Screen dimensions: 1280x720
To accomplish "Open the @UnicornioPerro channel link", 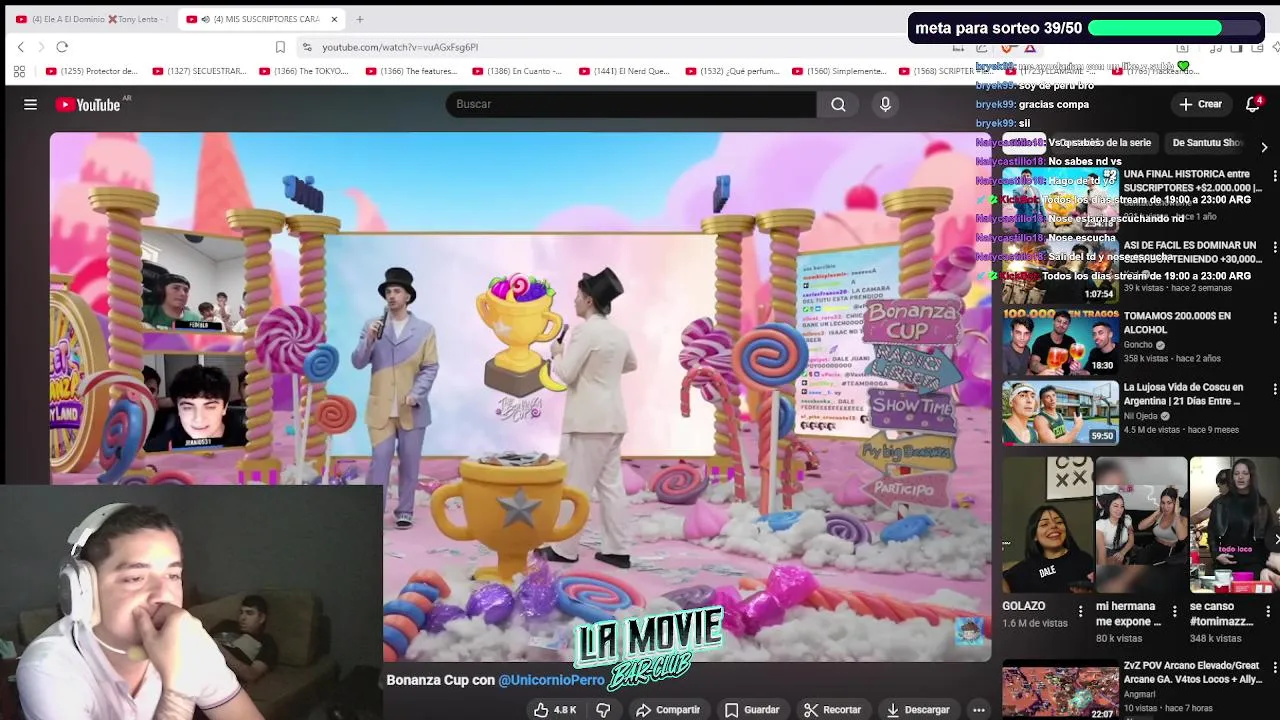I will [551, 680].
